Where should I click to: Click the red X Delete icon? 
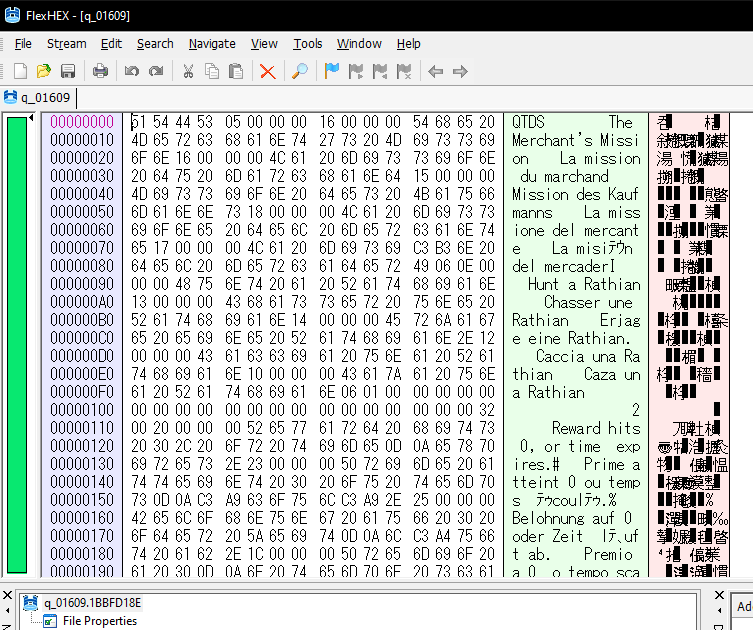[x=267, y=72]
